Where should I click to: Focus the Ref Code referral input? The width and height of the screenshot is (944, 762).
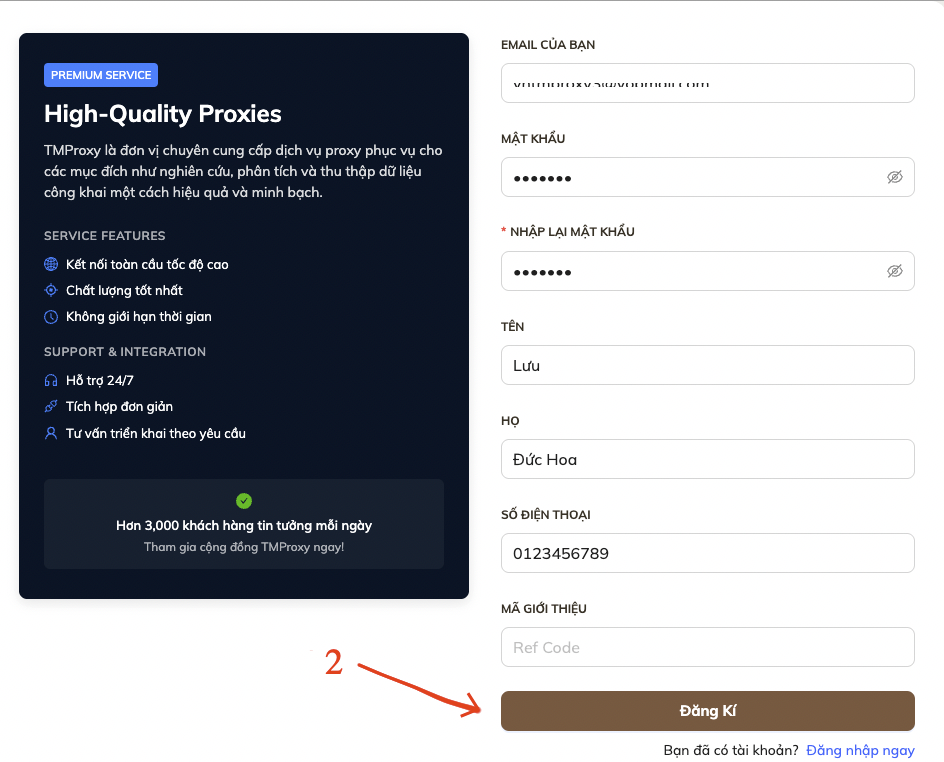click(x=707, y=647)
